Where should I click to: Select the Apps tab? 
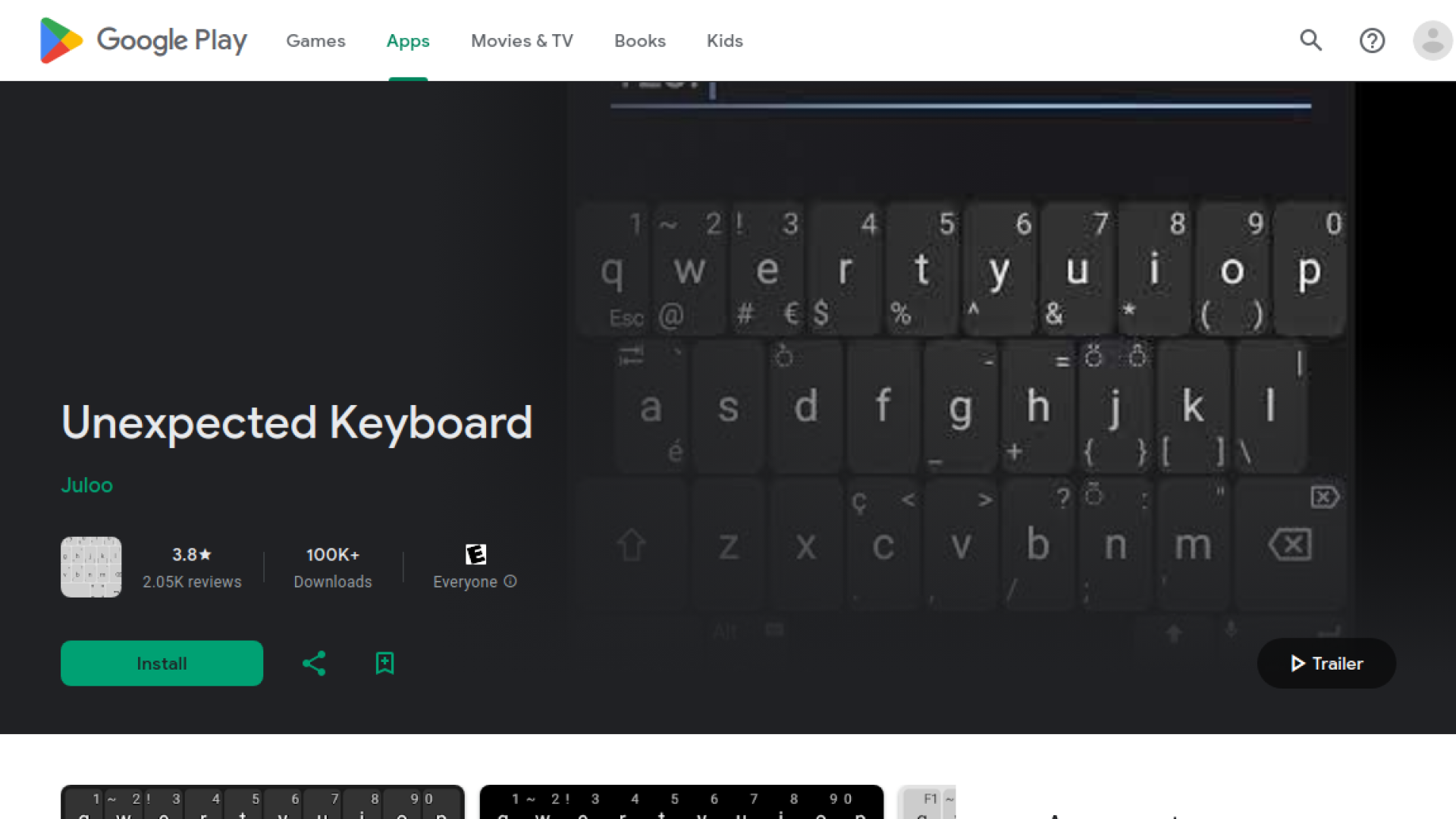tap(407, 41)
